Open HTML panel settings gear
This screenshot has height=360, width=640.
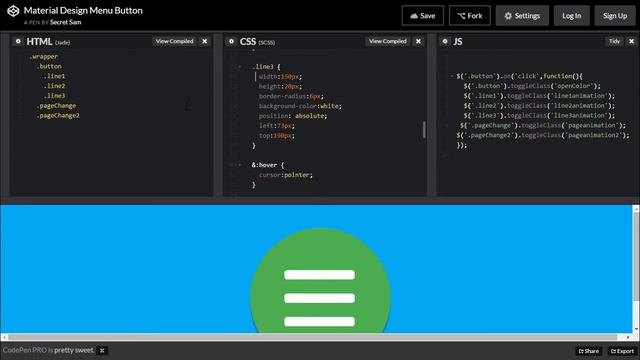tap(18, 41)
